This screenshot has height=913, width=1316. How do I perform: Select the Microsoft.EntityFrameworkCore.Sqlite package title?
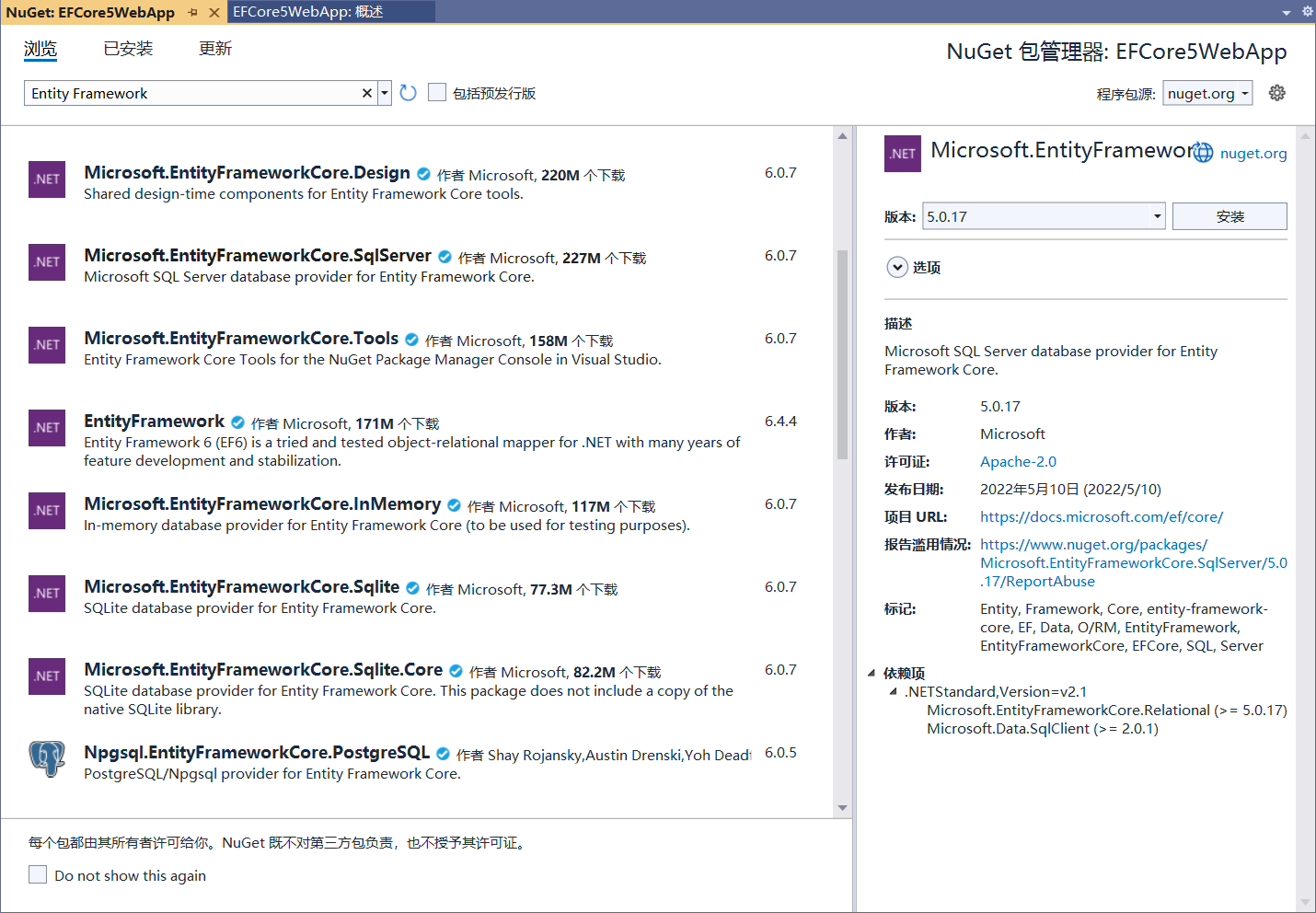[241, 587]
